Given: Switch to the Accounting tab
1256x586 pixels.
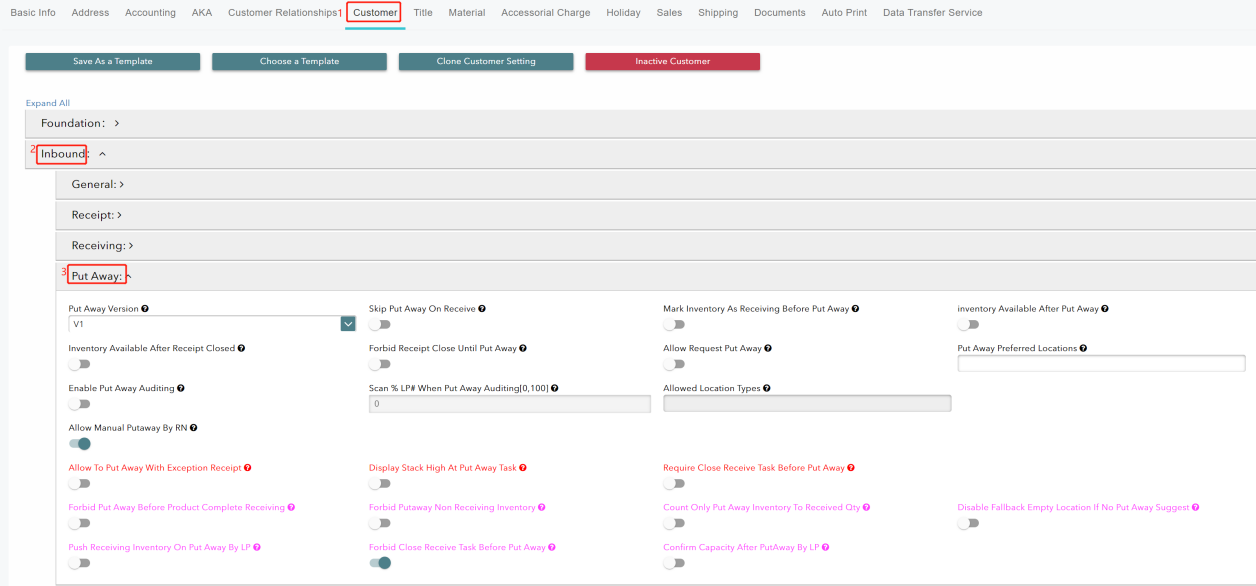Looking at the screenshot, I should coord(150,13).
